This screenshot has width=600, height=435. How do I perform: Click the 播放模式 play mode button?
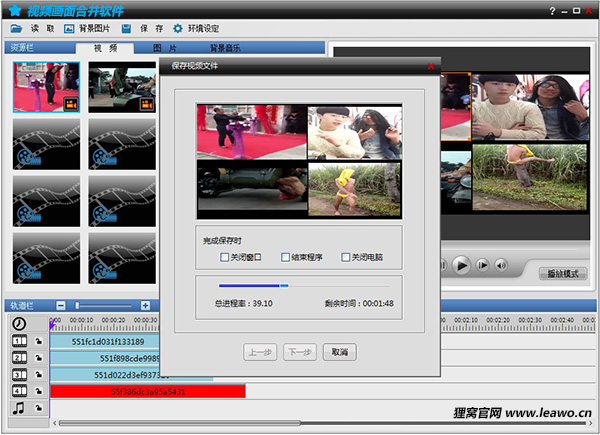tap(563, 274)
